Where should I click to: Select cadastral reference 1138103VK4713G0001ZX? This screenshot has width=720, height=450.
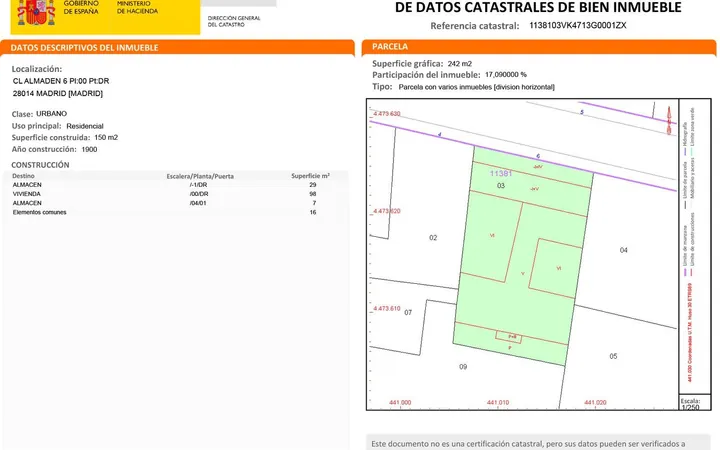click(x=578, y=26)
